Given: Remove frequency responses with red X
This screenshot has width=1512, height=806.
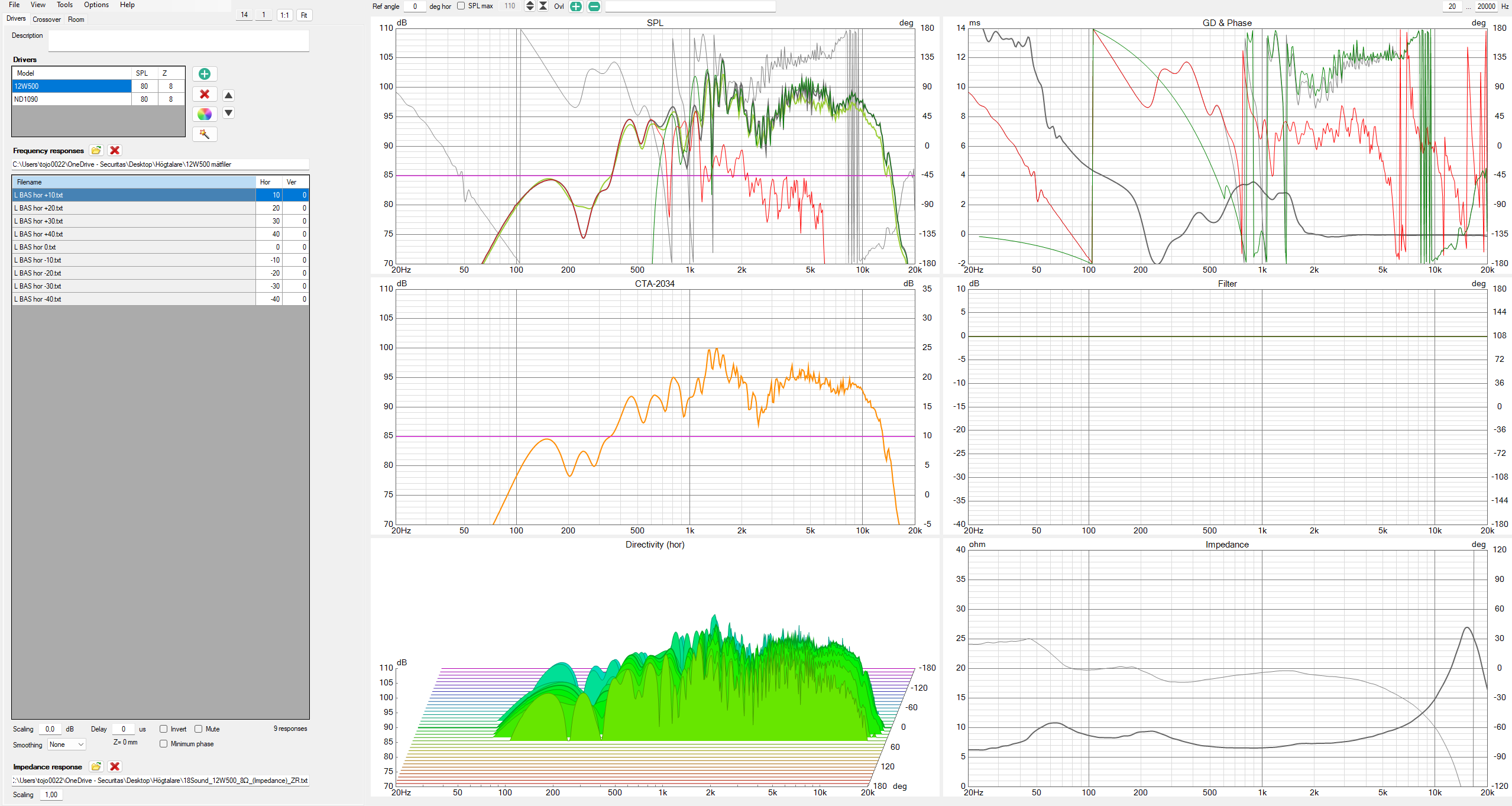Looking at the screenshot, I should click(x=115, y=151).
